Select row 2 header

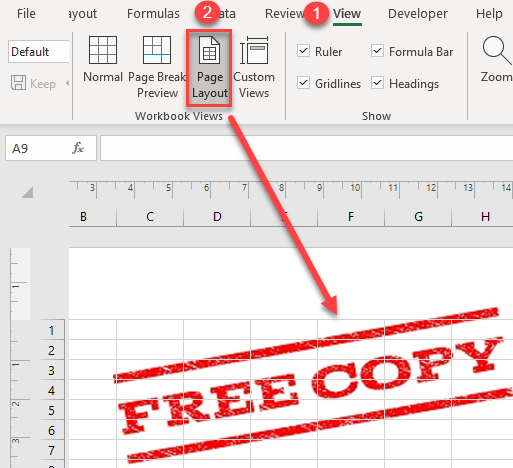[x=51, y=350]
